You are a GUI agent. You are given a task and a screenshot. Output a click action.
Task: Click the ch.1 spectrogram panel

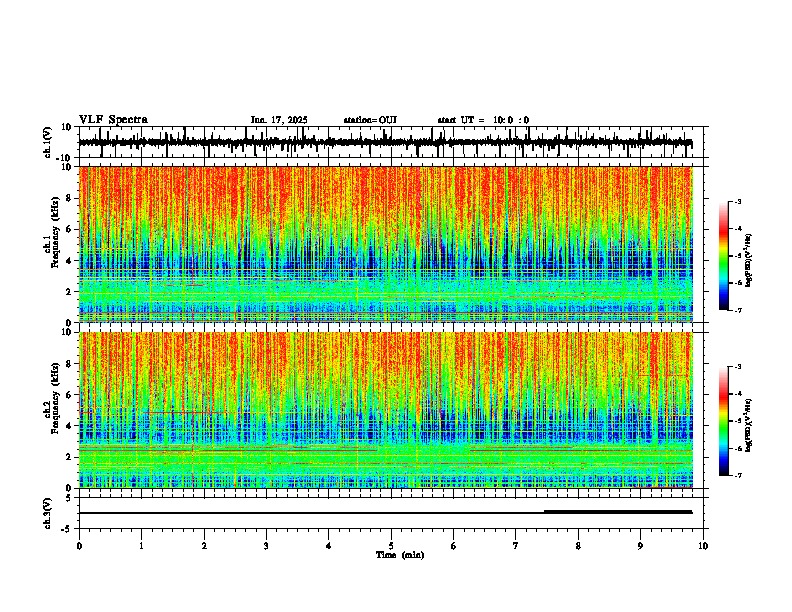386,244
